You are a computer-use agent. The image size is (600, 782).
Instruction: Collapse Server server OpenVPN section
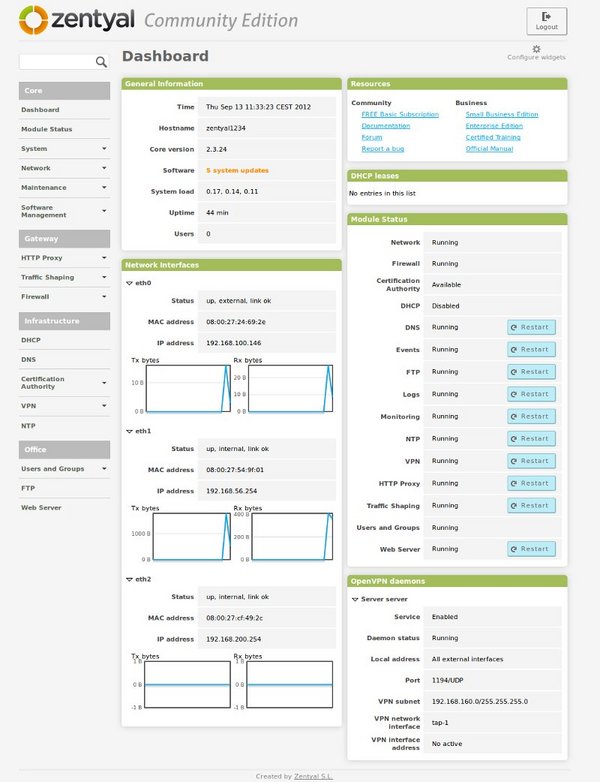pyautogui.click(x=355, y=599)
